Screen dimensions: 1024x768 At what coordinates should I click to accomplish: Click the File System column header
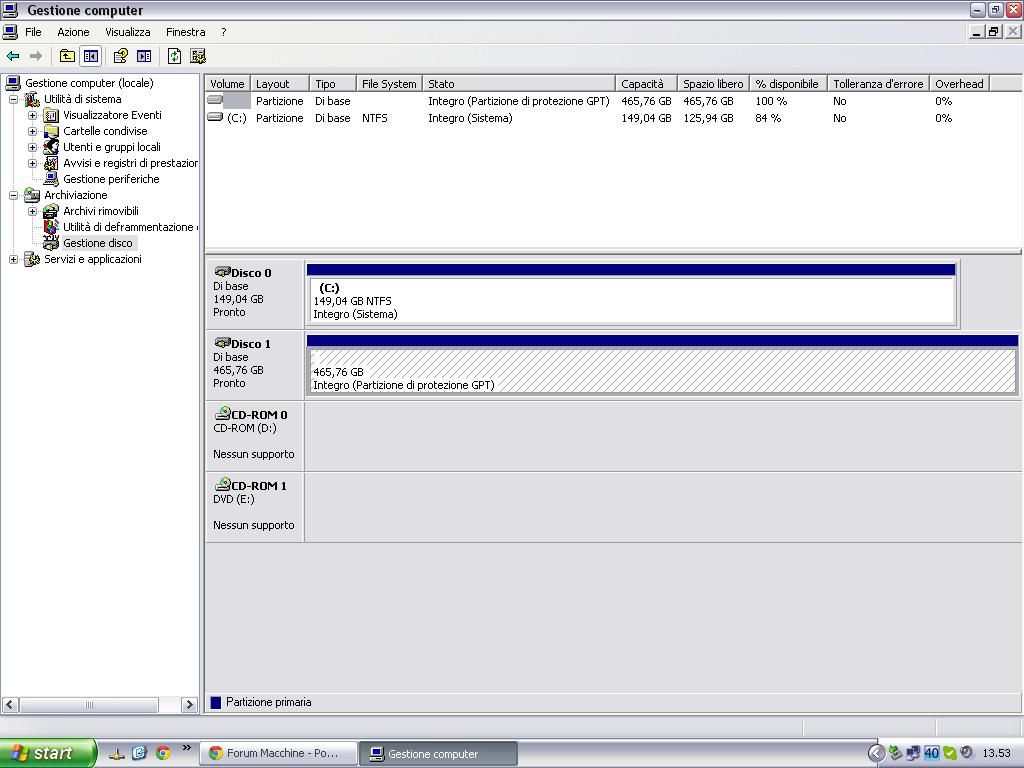pos(389,84)
